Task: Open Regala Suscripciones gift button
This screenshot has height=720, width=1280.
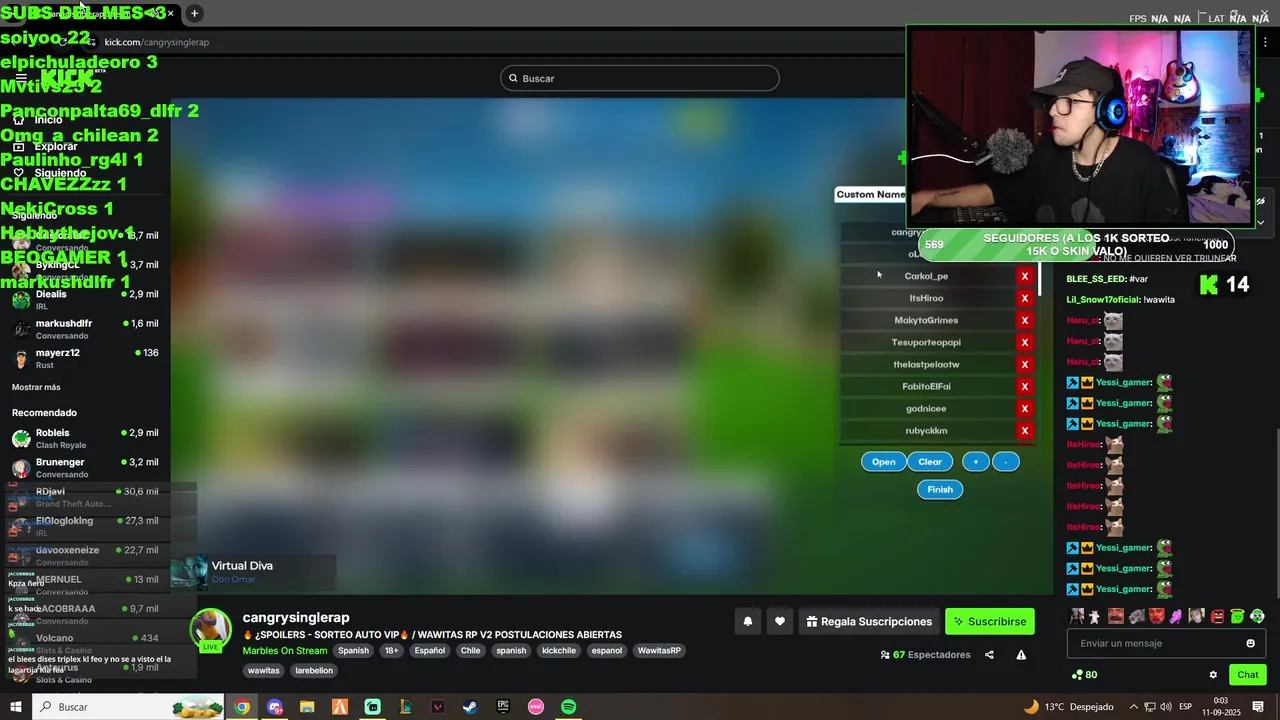Action: [x=868, y=621]
